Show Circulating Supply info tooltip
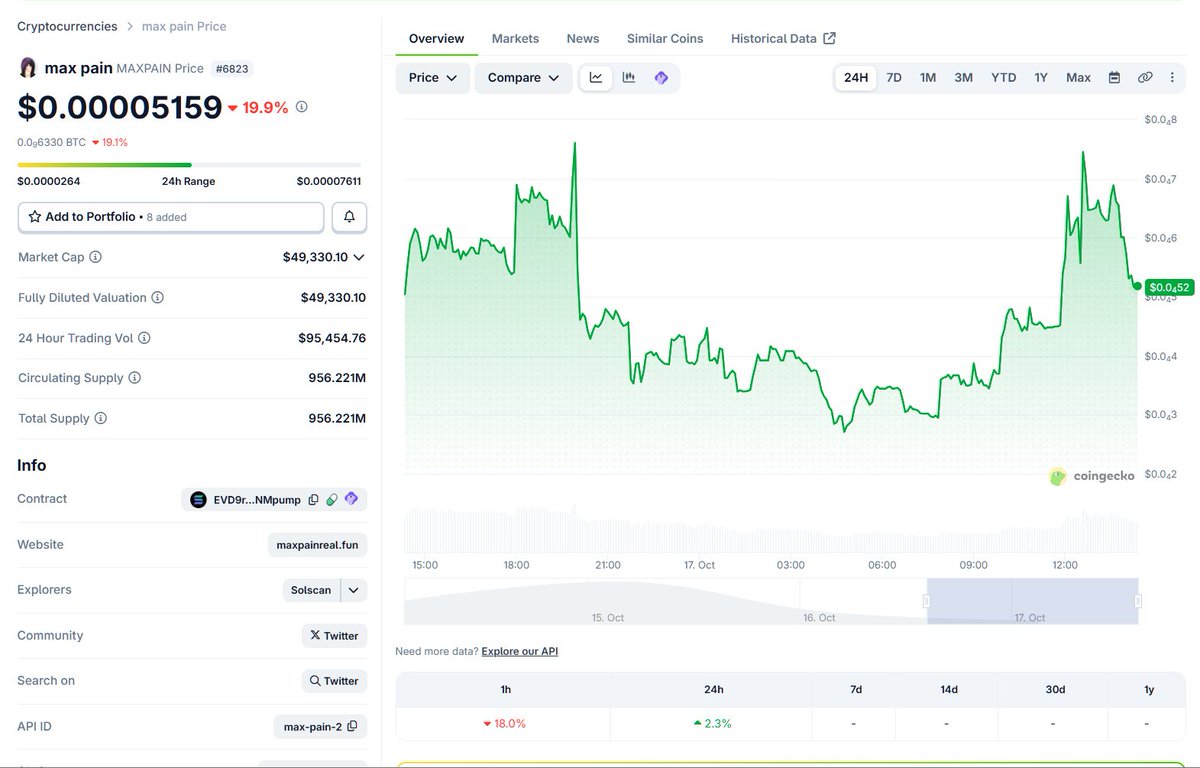This screenshot has width=1200, height=768. point(135,378)
